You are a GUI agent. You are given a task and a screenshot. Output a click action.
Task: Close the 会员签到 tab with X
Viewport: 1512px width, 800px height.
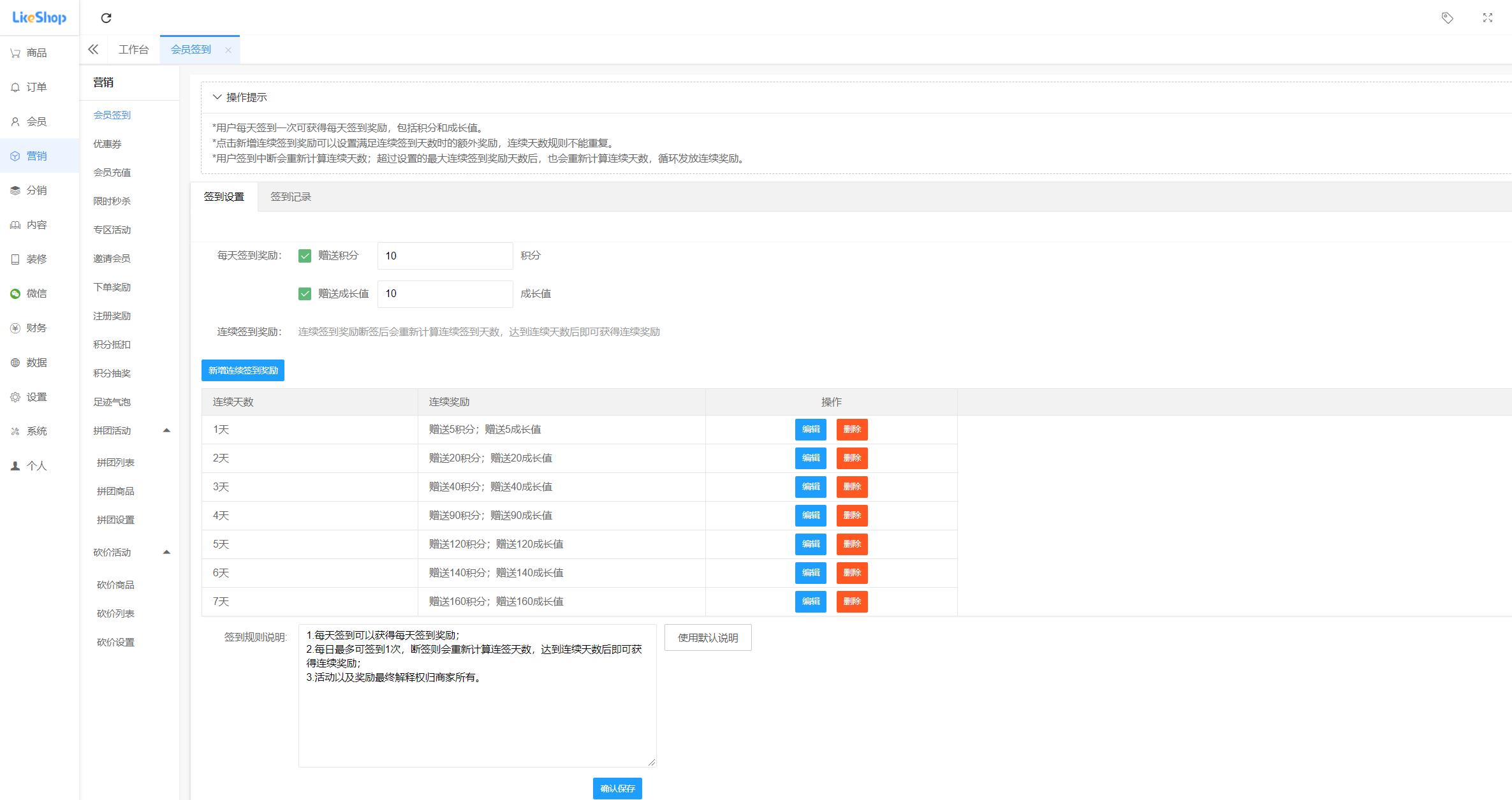(228, 50)
